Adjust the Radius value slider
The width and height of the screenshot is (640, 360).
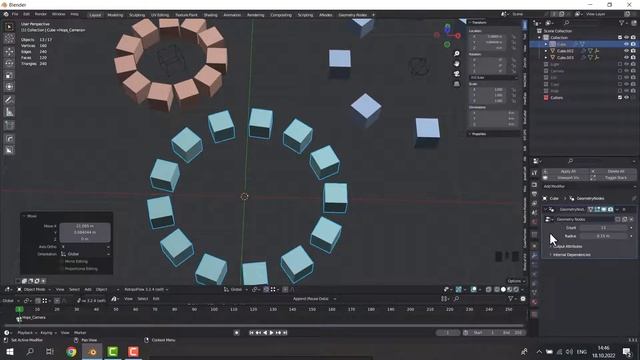click(x=604, y=236)
